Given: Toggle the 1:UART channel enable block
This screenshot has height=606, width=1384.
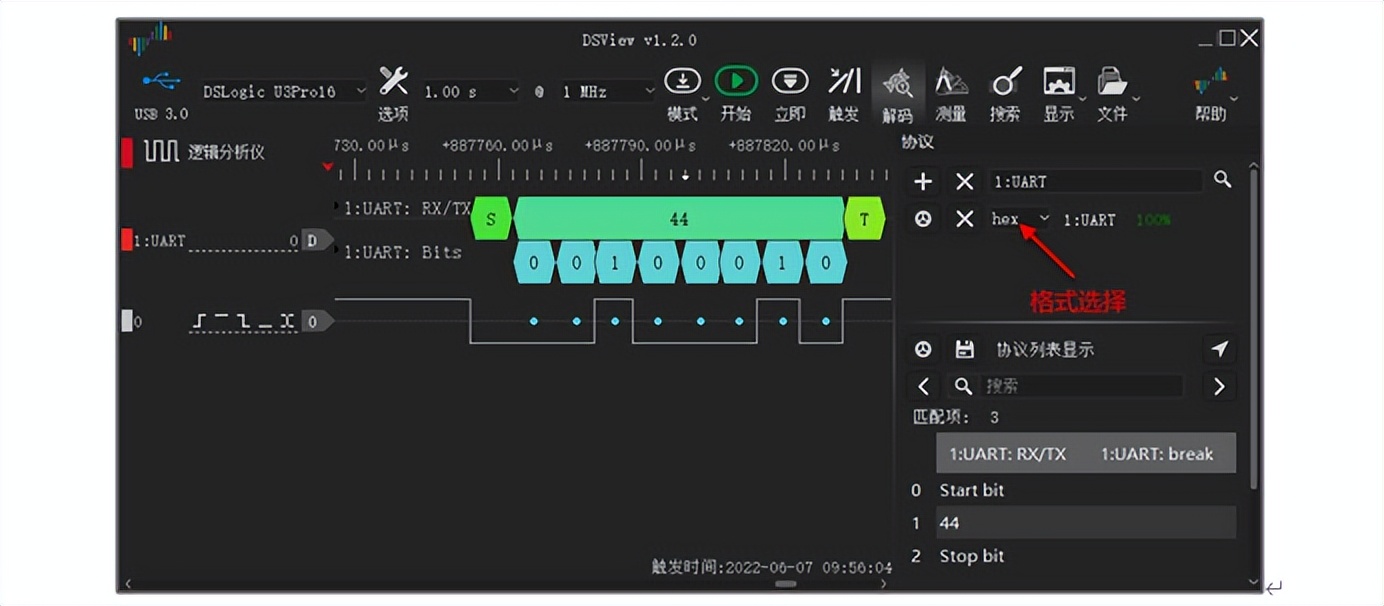Looking at the screenshot, I should pos(127,240).
